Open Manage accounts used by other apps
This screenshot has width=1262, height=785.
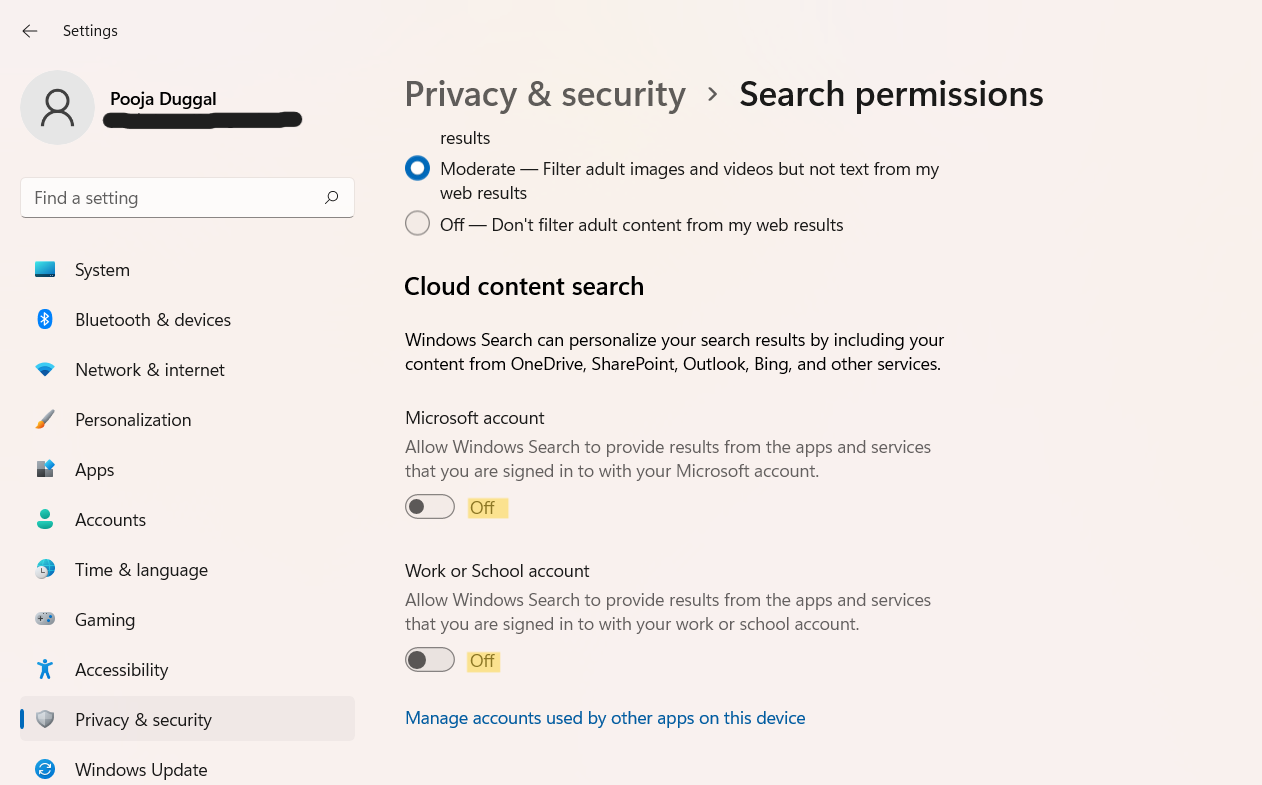point(605,718)
